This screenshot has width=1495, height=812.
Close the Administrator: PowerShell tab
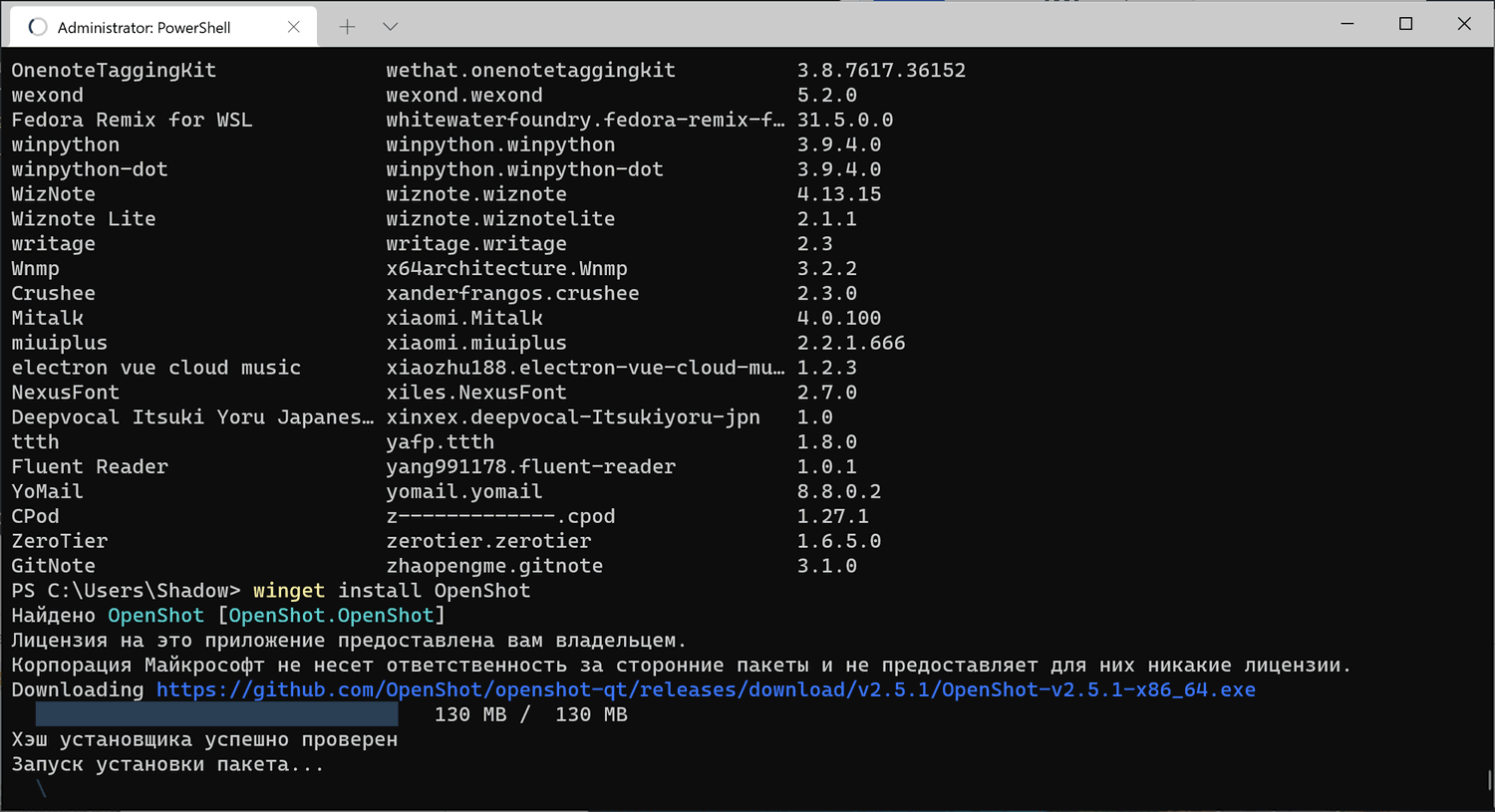(x=293, y=27)
